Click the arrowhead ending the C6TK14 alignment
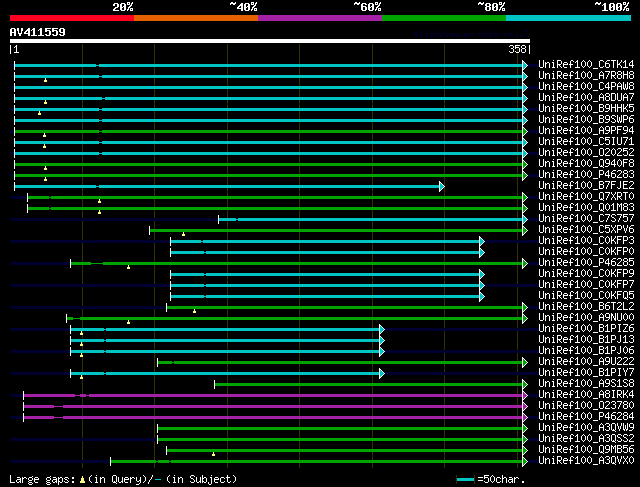This screenshot has height=487, width=640. pos(525,65)
